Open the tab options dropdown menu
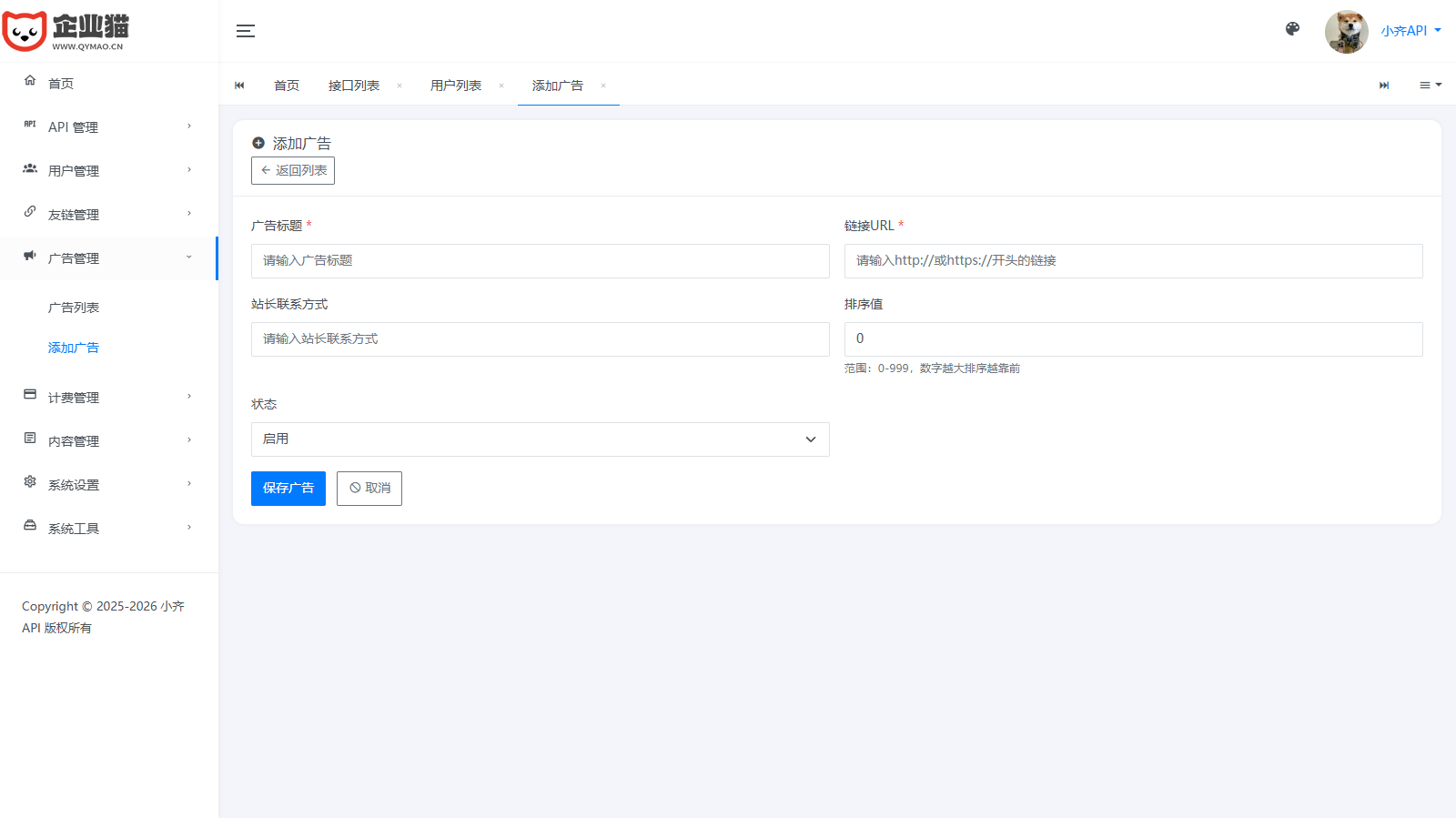The height and width of the screenshot is (818, 1456). (1430, 86)
